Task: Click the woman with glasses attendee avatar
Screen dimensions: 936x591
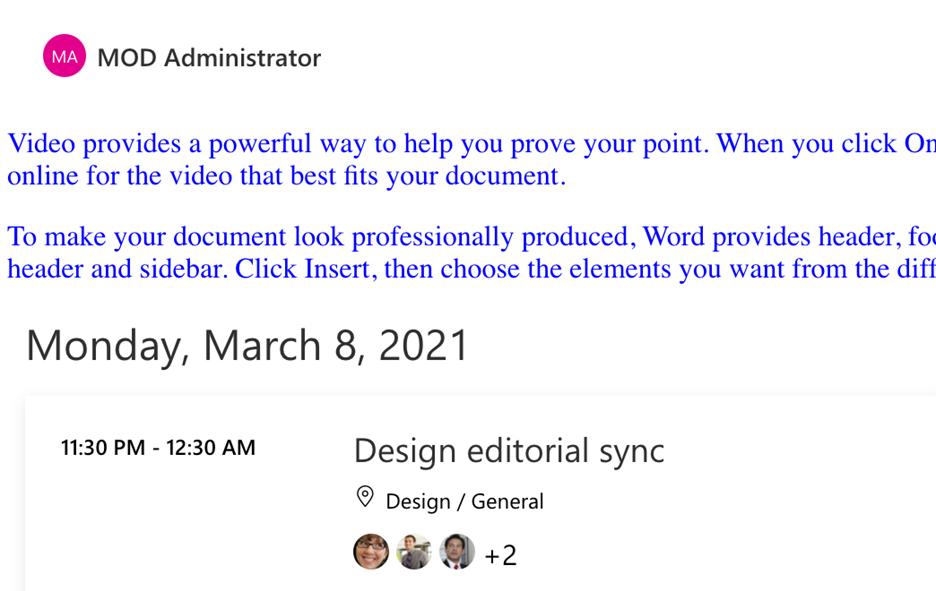Action: coord(371,552)
